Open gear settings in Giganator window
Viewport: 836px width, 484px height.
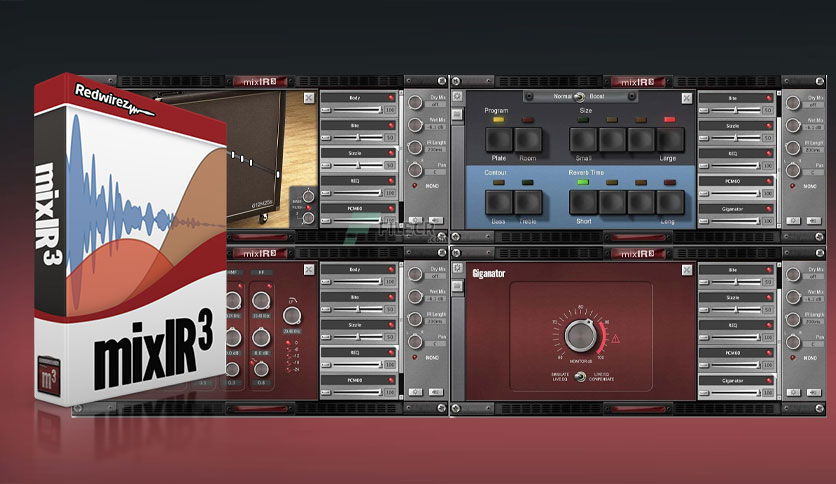(457, 268)
